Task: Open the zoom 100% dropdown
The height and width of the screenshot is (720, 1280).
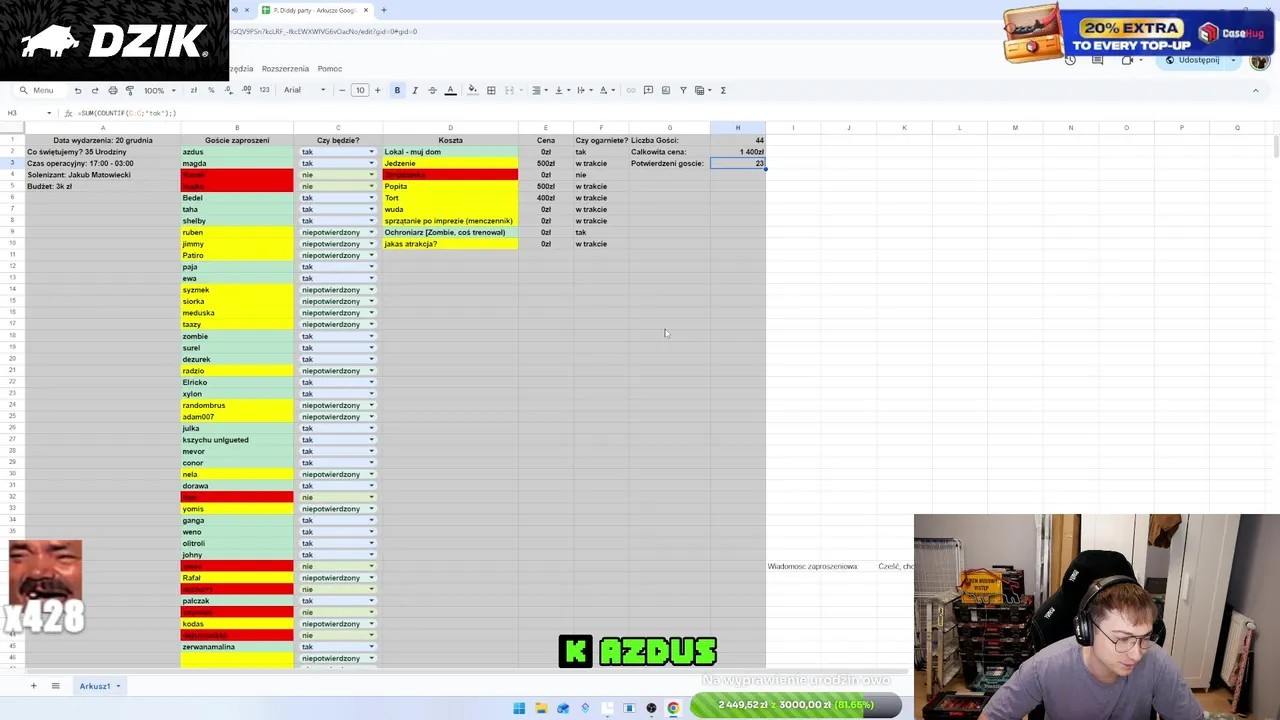Action: [x=160, y=90]
